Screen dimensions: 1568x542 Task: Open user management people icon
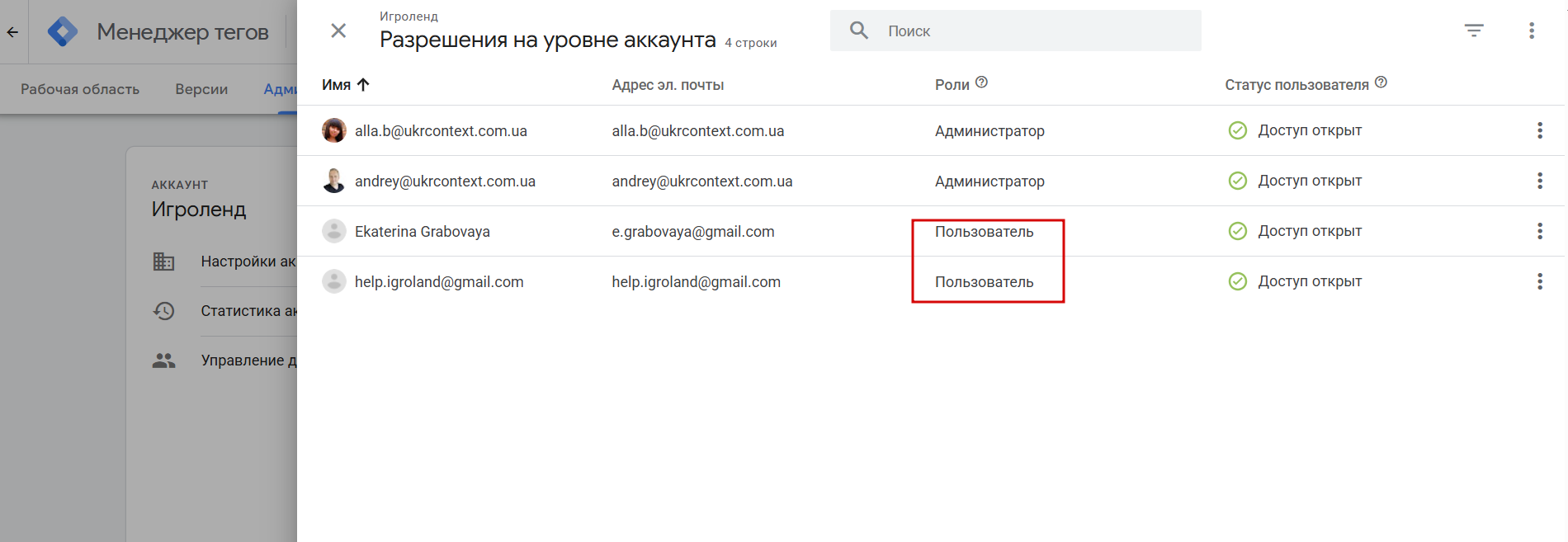point(164,361)
